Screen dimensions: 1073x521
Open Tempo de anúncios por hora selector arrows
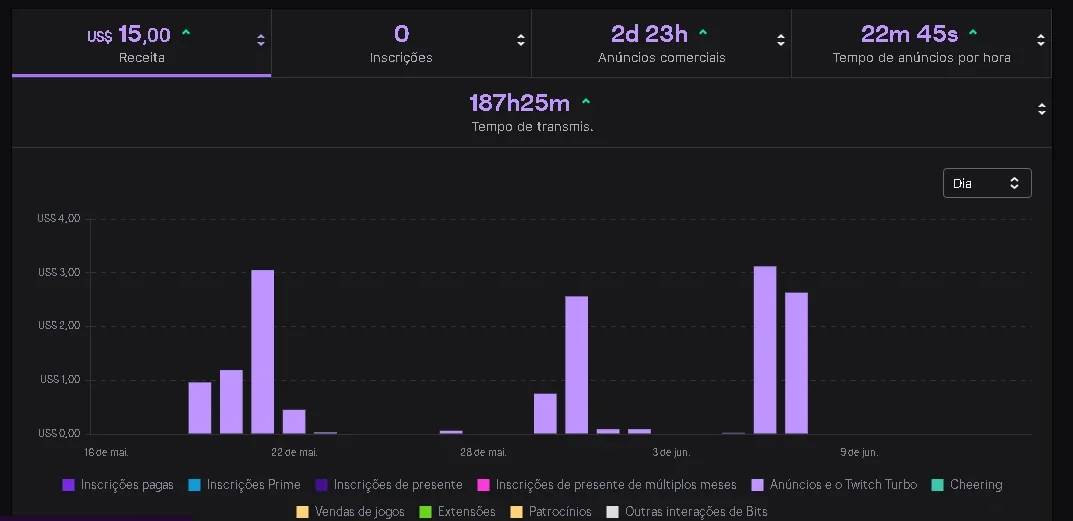[1041, 40]
